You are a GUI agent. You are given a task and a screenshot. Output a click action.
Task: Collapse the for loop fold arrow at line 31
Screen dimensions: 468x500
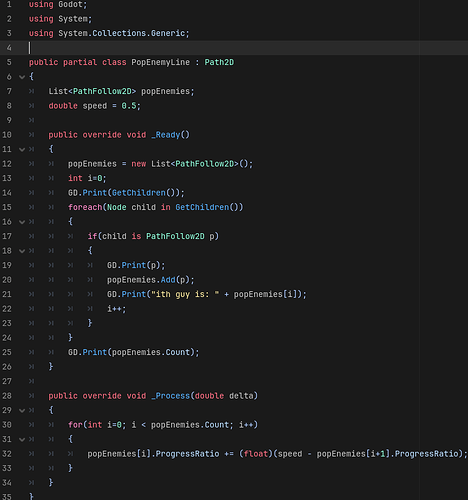pyautogui.click(x=22, y=439)
